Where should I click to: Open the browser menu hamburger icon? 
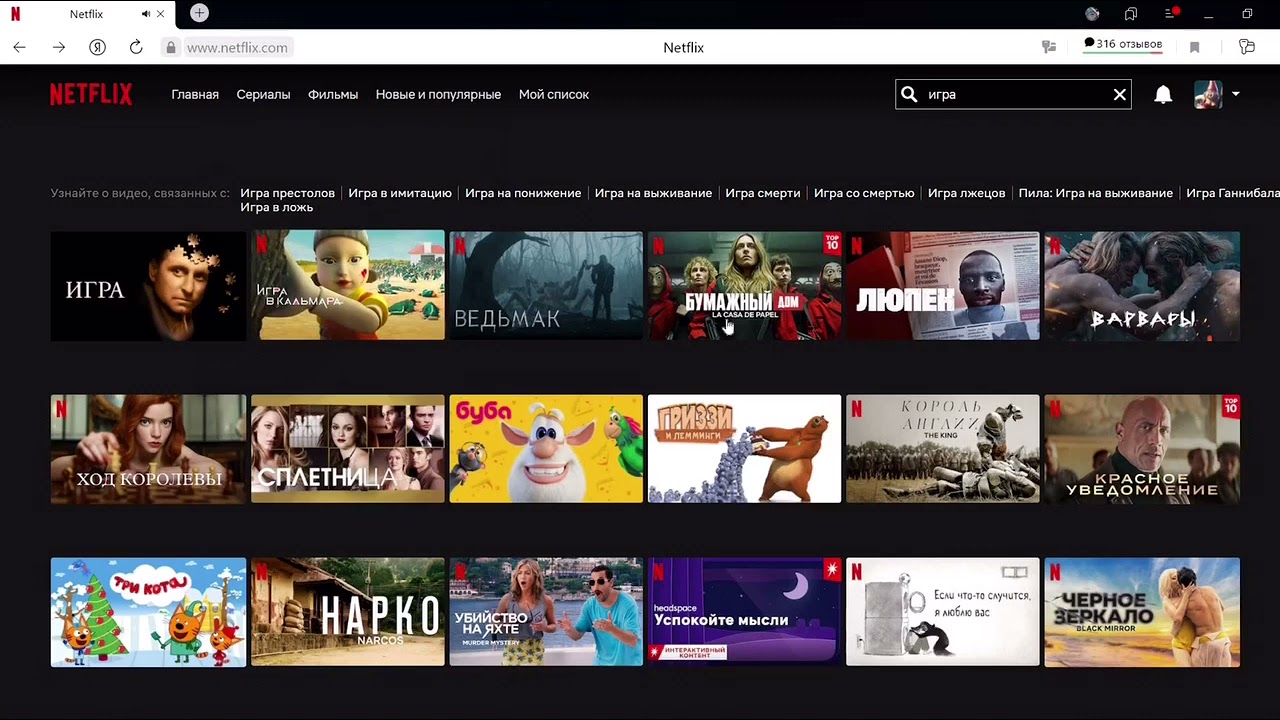point(1171,14)
